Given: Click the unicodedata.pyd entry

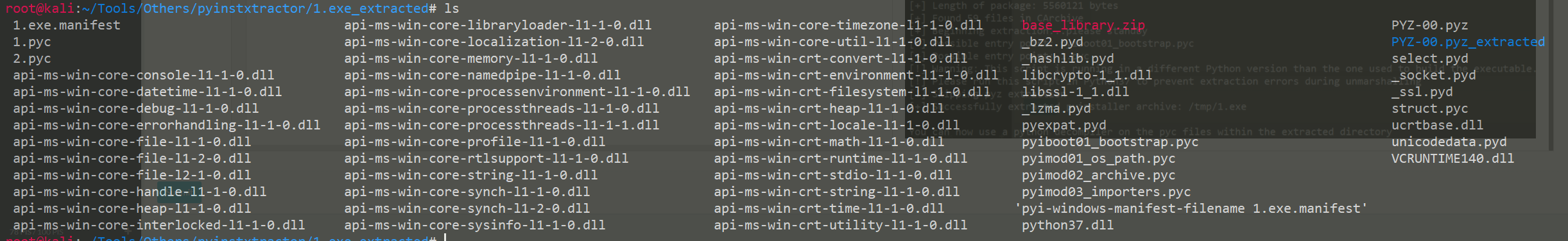Looking at the screenshot, I should click(1449, 142).
